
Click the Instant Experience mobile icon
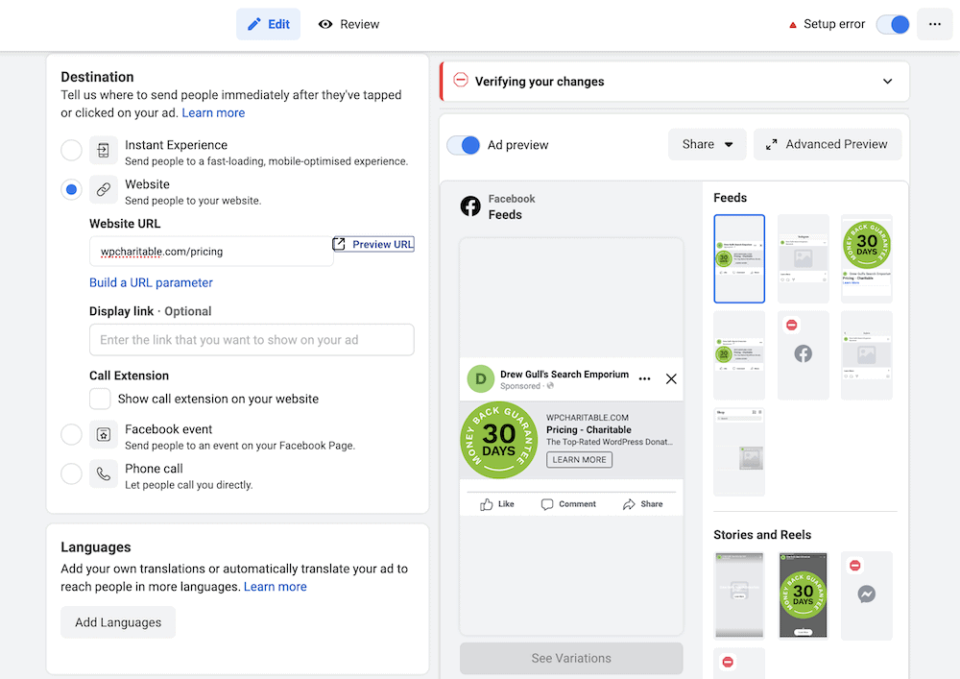tap(103, 150)
